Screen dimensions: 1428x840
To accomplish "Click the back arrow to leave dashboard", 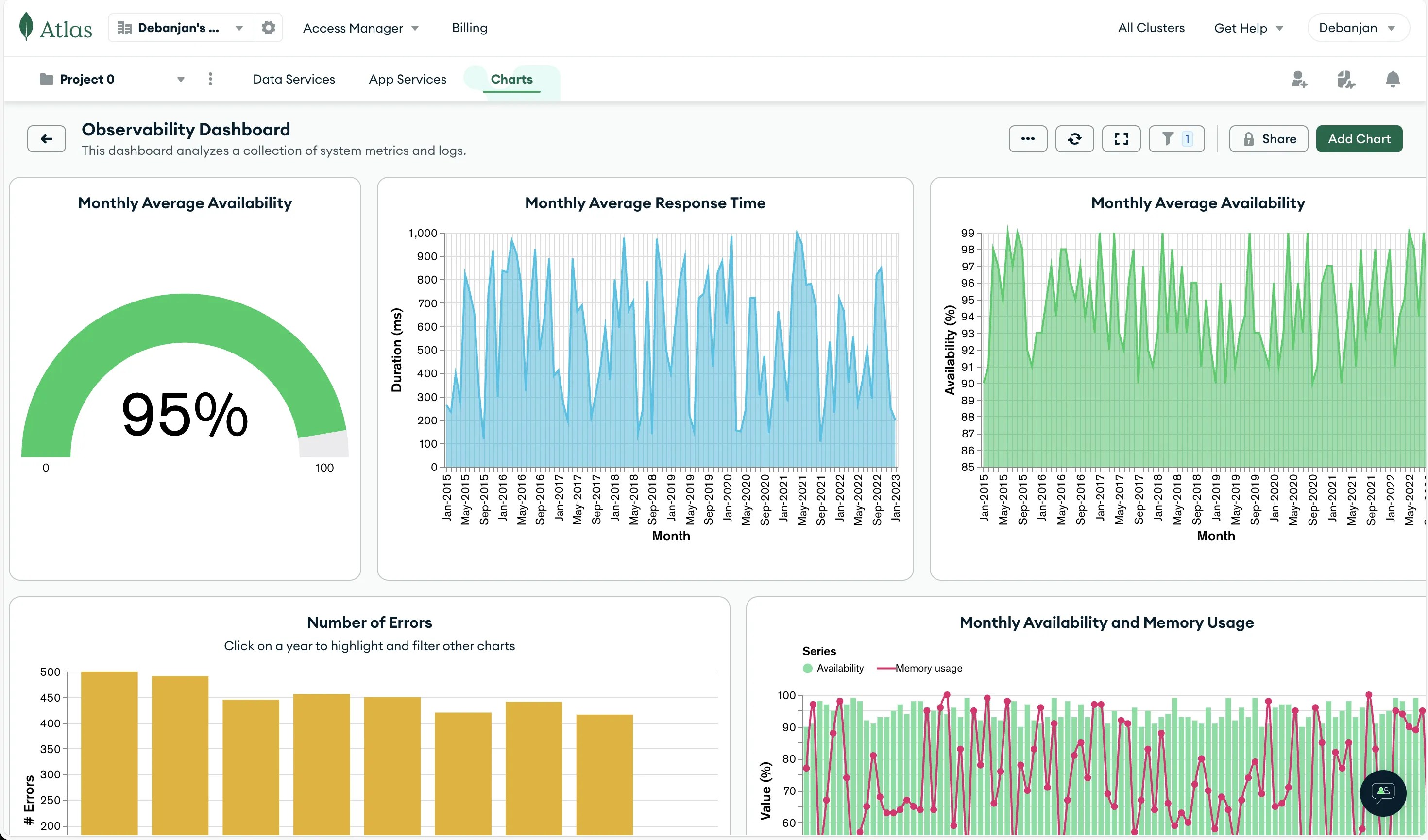I will pyautogui.click(x=46, y=139).
